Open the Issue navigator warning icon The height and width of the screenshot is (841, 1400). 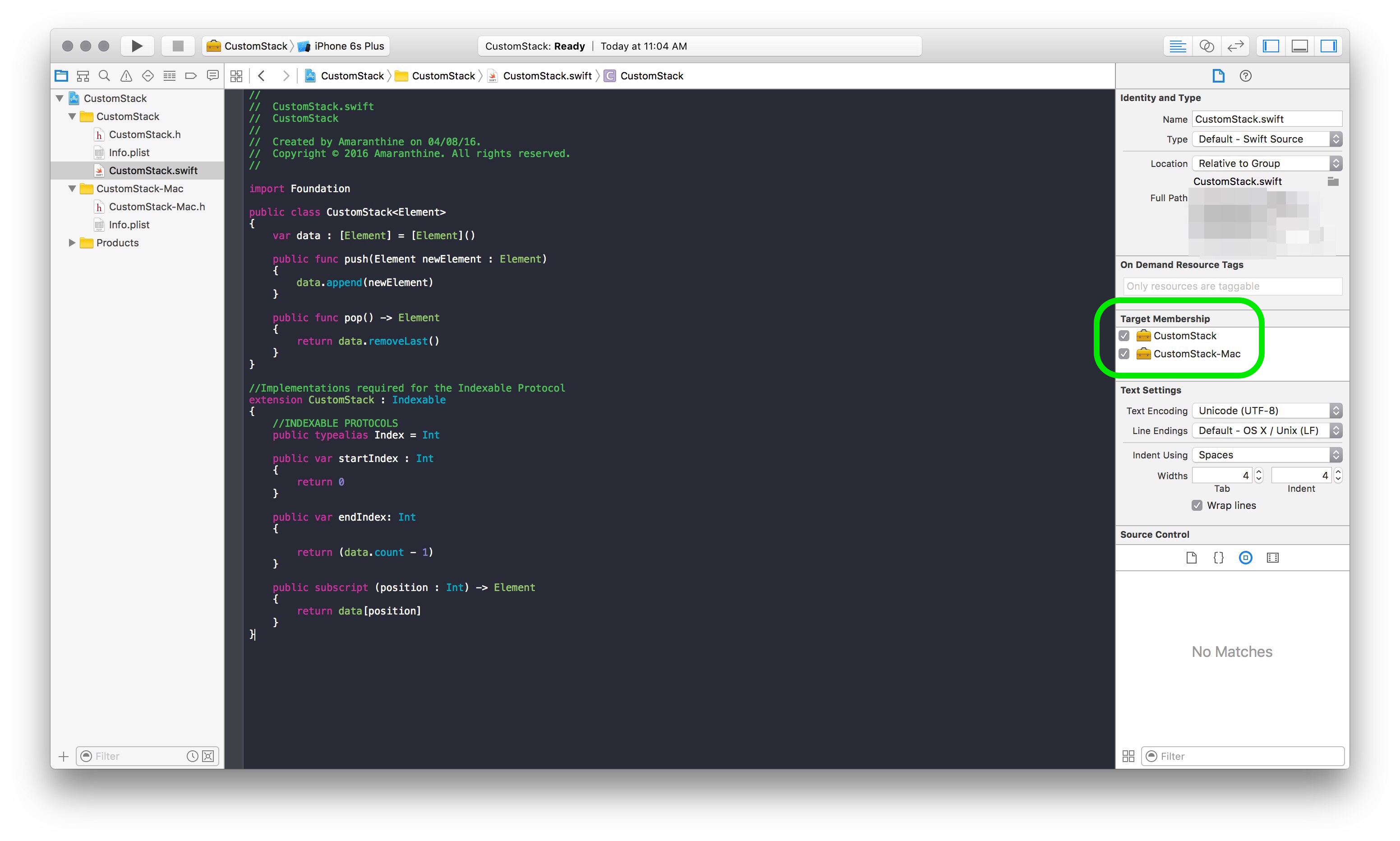(x=126, y=76)
